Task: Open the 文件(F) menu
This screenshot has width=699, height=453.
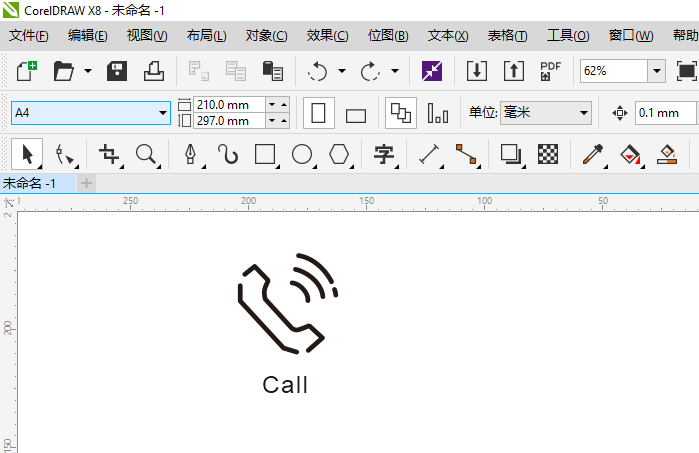Action: (x=29, y=35)
